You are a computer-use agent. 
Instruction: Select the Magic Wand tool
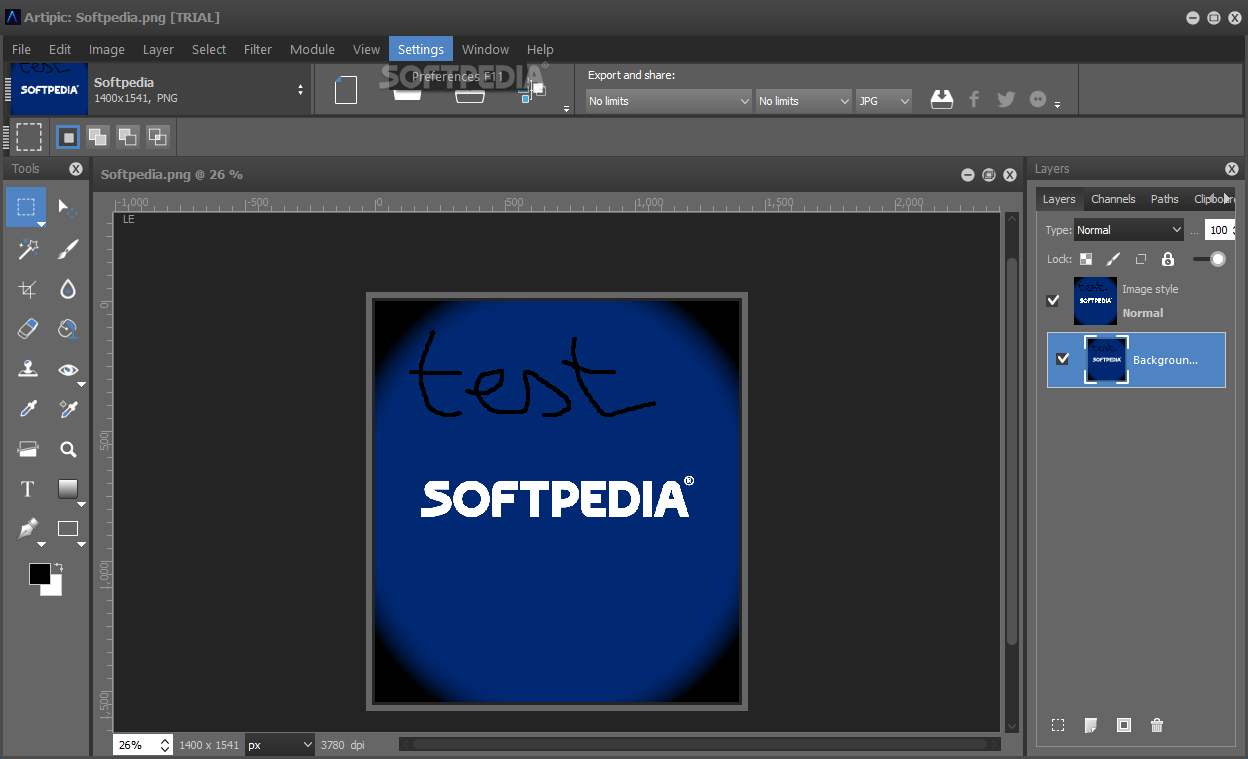pyautogui.click(x=28, y=249)
